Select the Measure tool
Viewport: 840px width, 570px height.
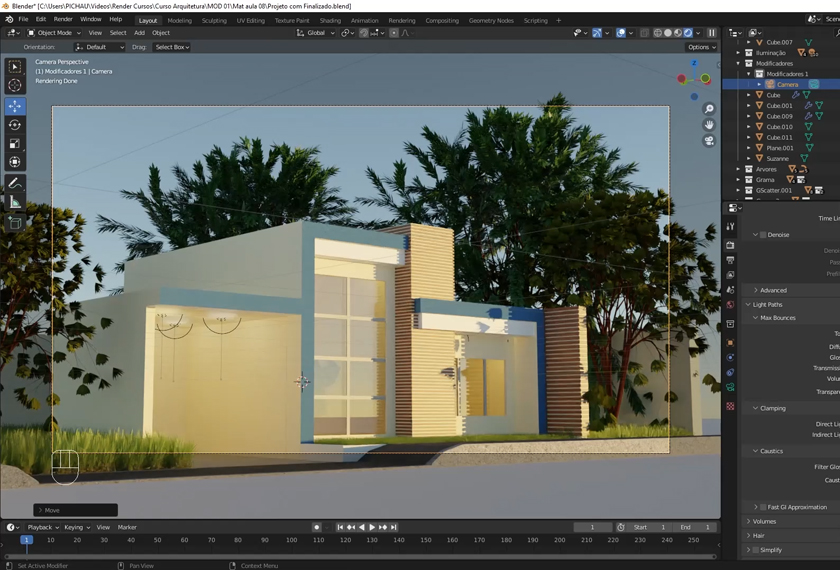(15, 203)
